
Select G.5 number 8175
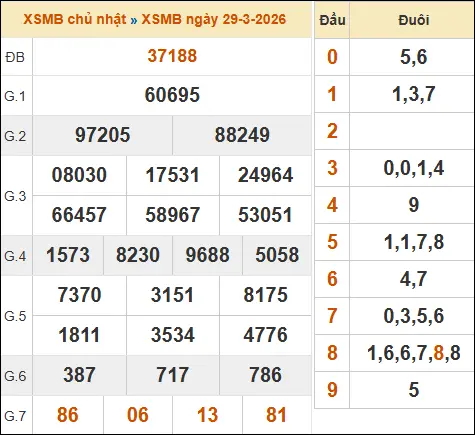(265, 295)
